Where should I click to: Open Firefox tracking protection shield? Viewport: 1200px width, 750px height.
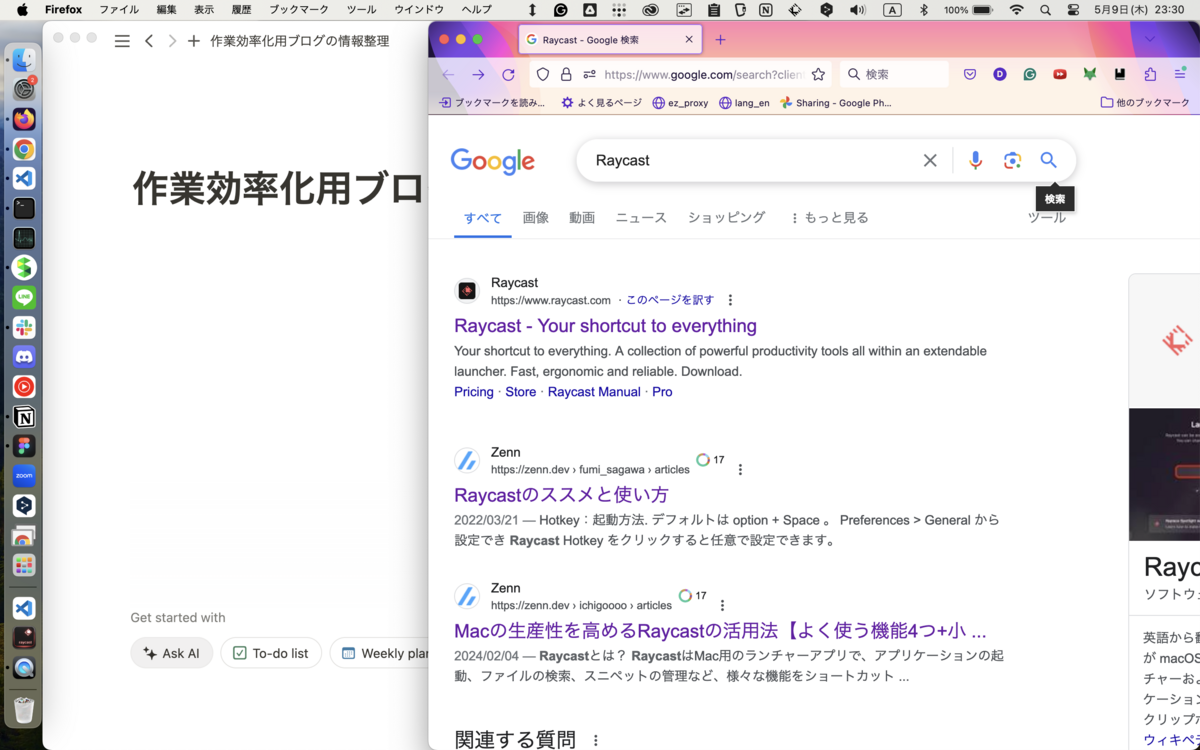pyautogui.click(x=543, y=75)
